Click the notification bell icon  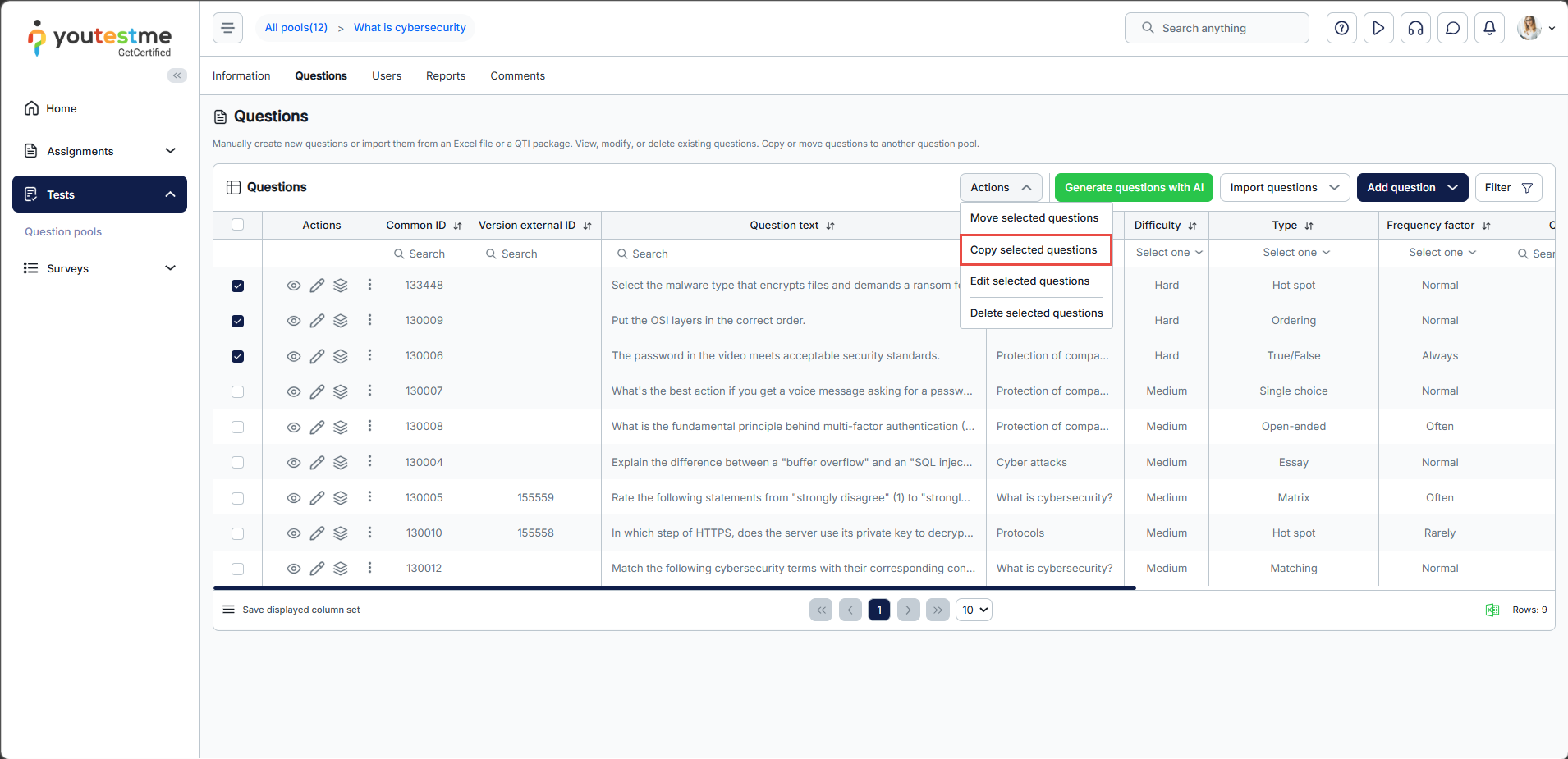tap(1489, 28)
